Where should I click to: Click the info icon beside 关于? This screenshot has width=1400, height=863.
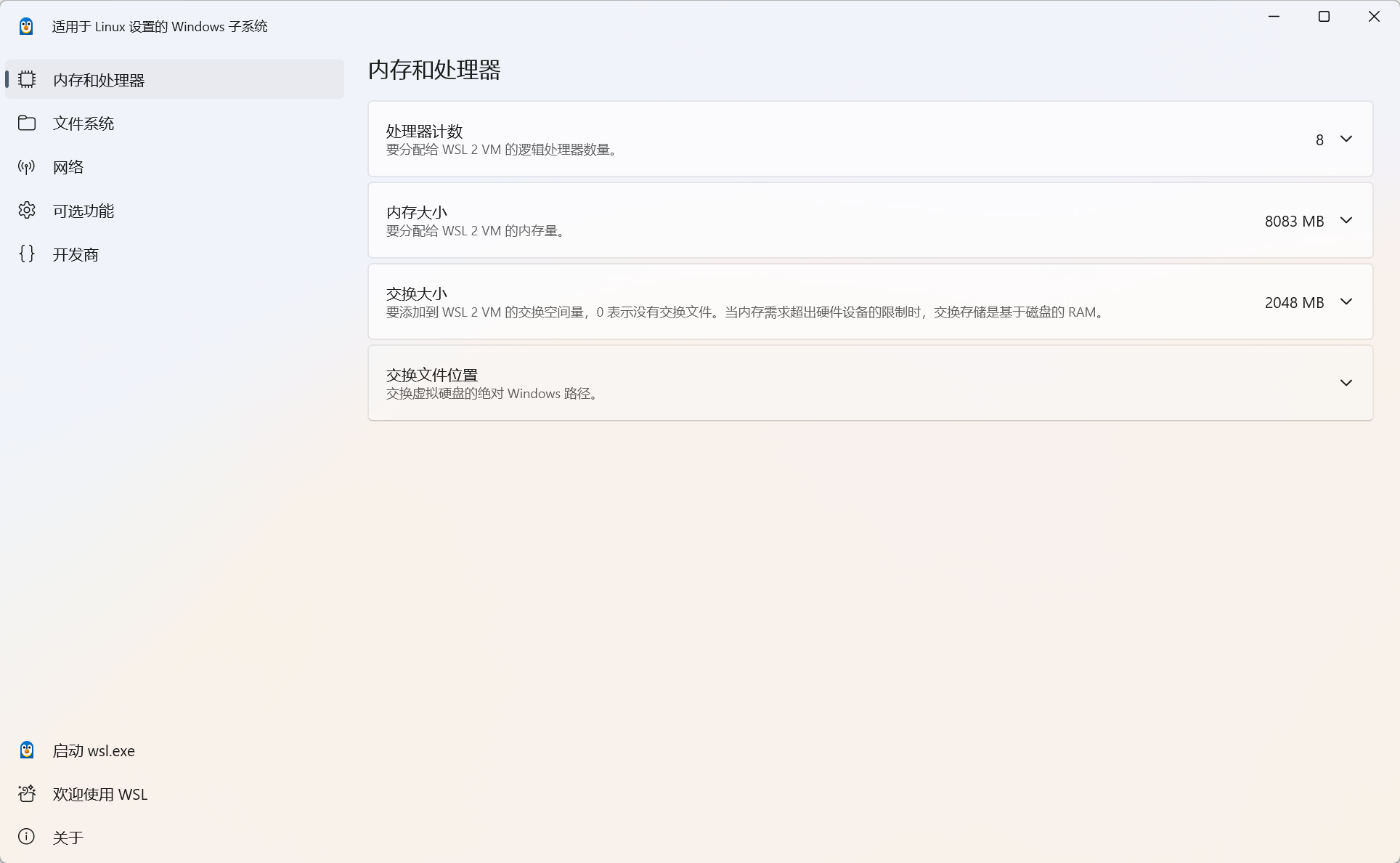point(26,837)
